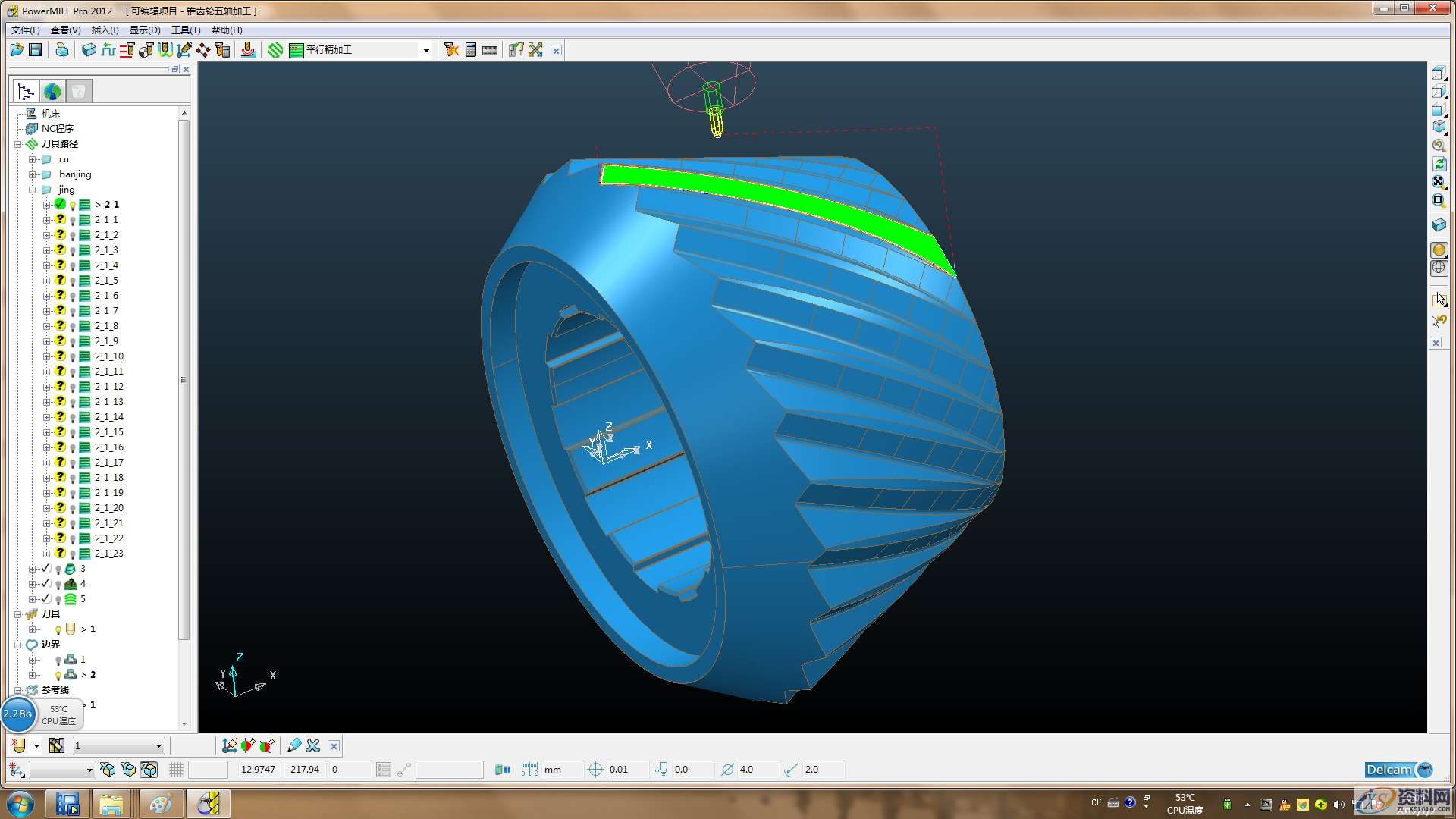Click the NC程序 tree entry

[58, 128]
